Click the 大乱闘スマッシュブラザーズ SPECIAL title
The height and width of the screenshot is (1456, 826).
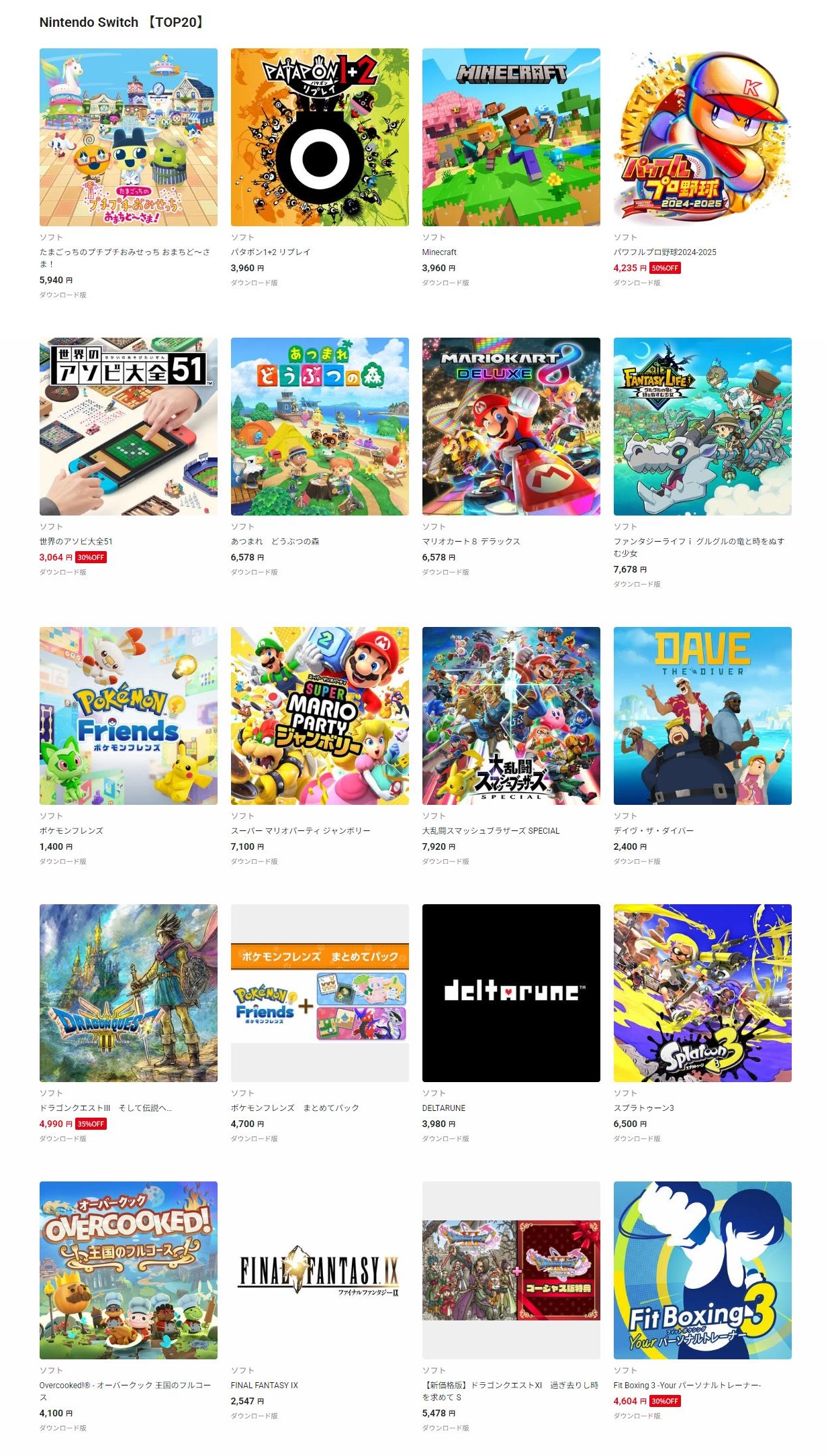491,830
